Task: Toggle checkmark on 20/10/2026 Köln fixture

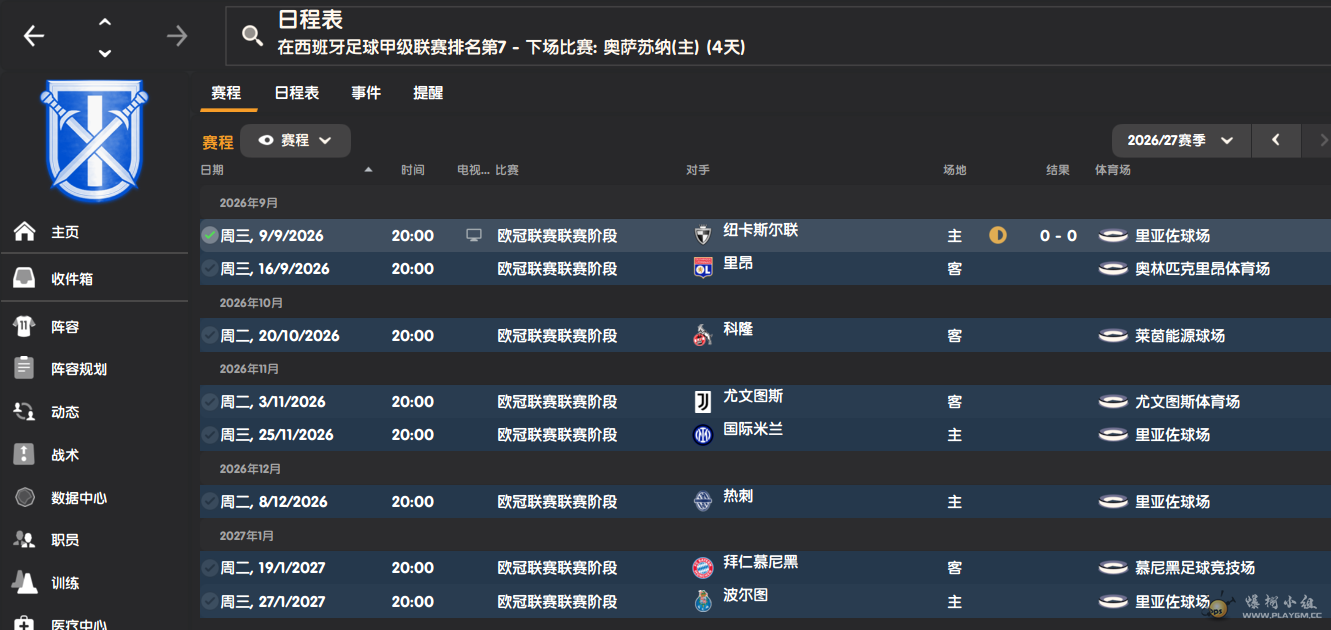Action: coord(210,335)
